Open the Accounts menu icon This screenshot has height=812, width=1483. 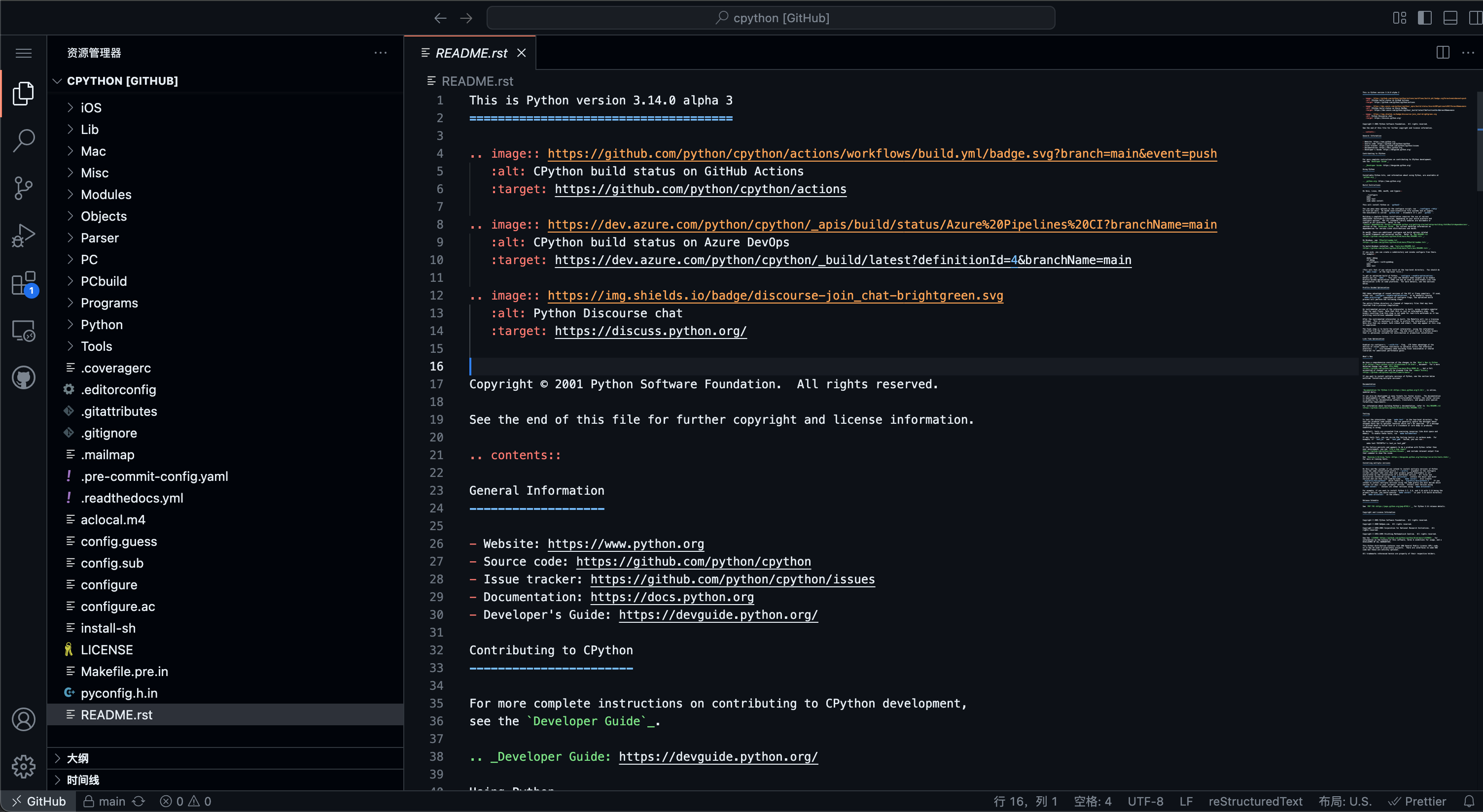[24, 719]
